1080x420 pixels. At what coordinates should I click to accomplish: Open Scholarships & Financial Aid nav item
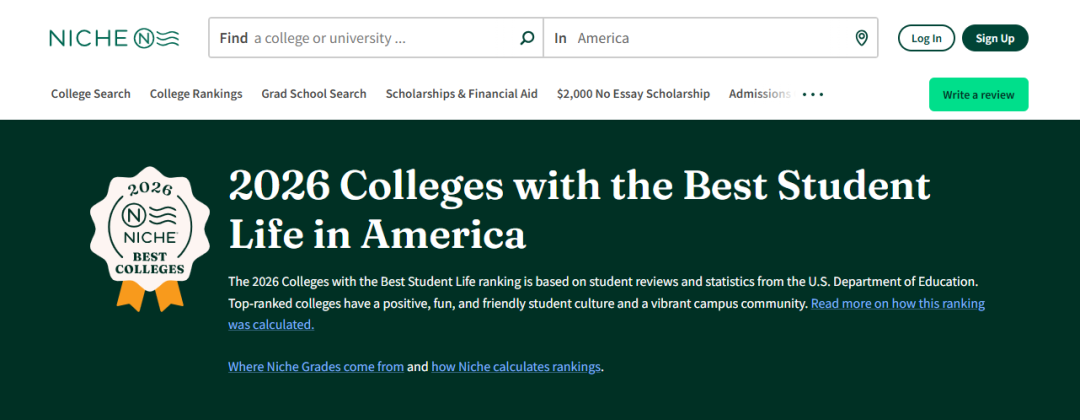pyautogui.click(x=461, y=94)
